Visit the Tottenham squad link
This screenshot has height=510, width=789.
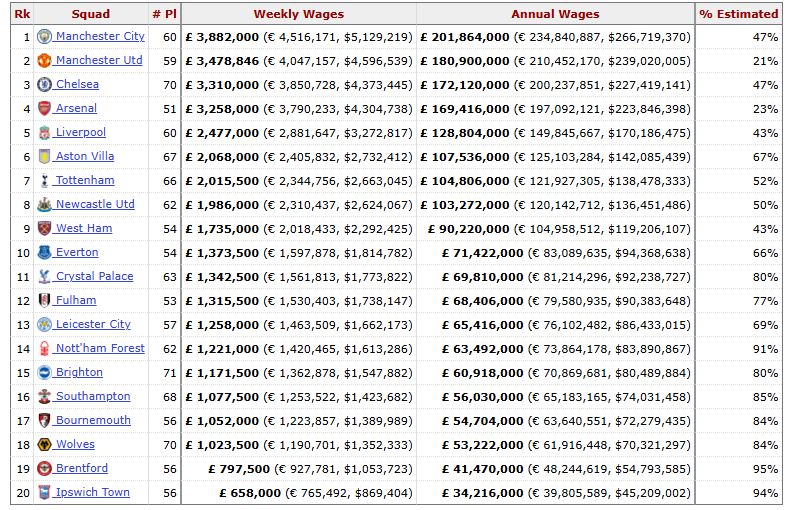85,181
